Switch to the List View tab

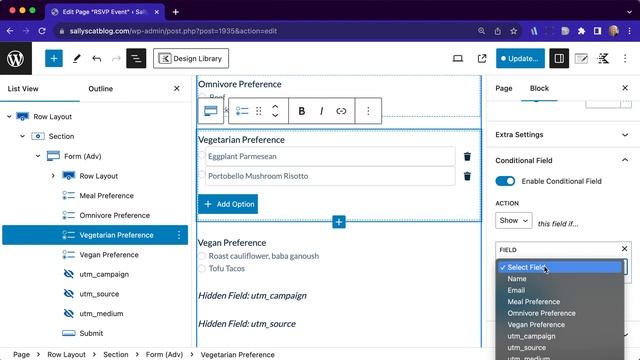tap(23, 89)
